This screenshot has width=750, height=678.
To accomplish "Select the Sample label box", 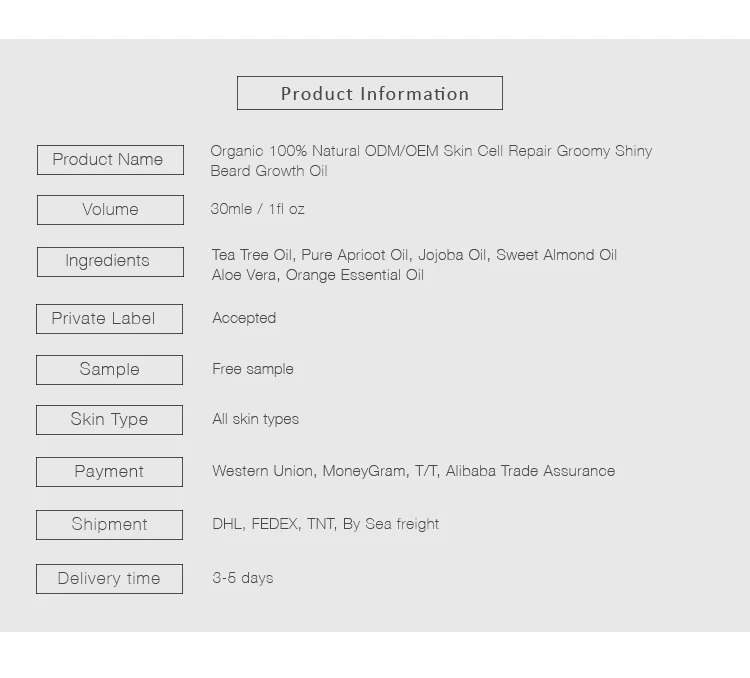I will (109, 370).
